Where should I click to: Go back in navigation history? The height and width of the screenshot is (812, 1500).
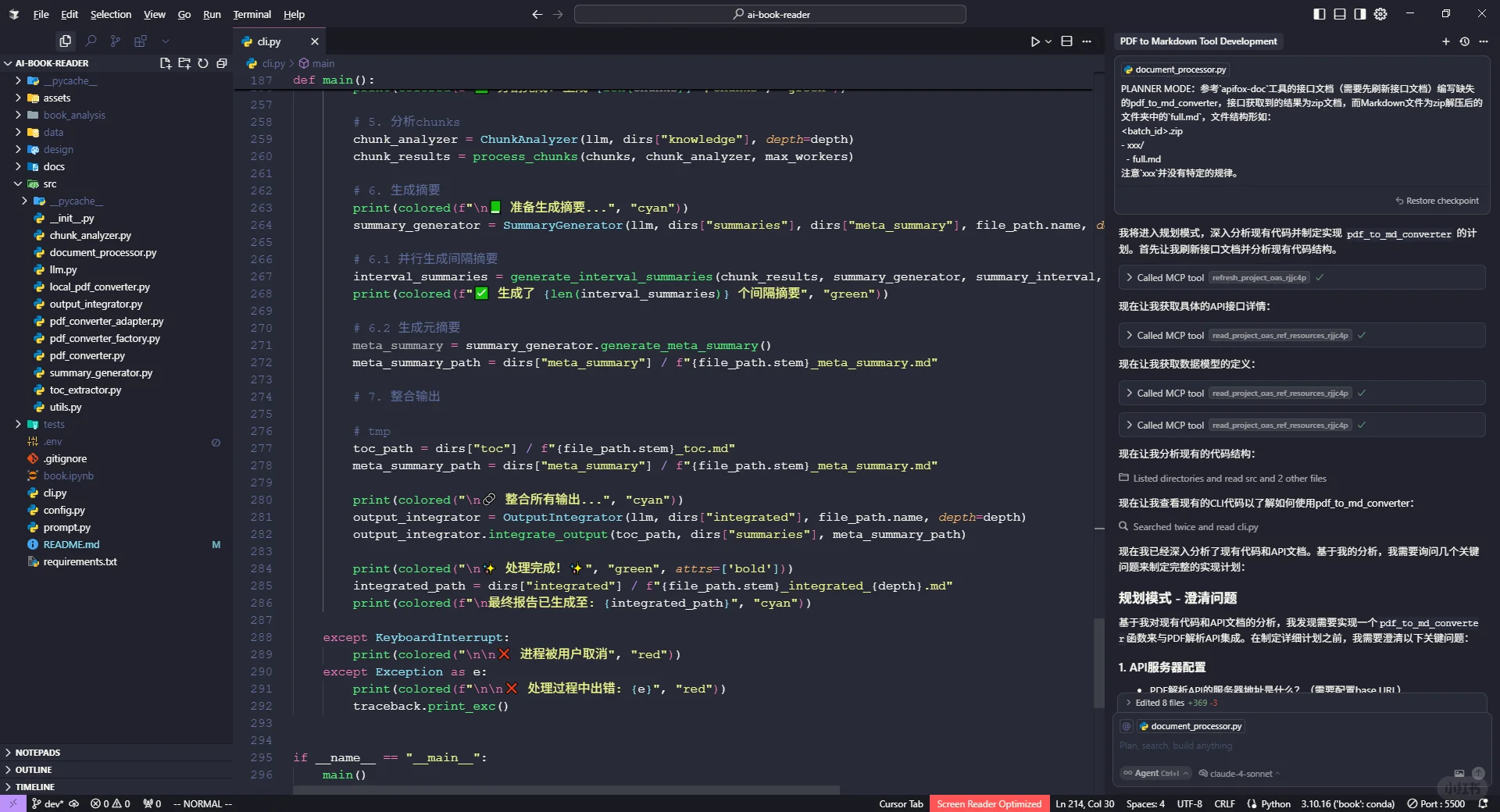tap(537, 14)
